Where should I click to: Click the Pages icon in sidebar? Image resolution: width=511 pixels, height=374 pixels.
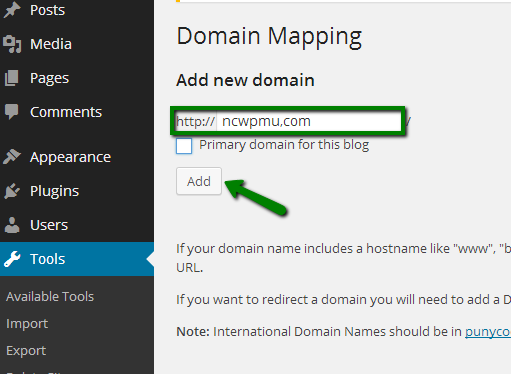[12, 78]
